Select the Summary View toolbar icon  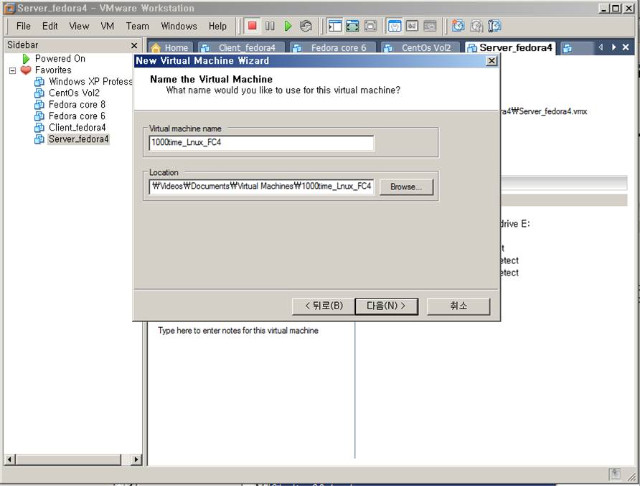394,26
